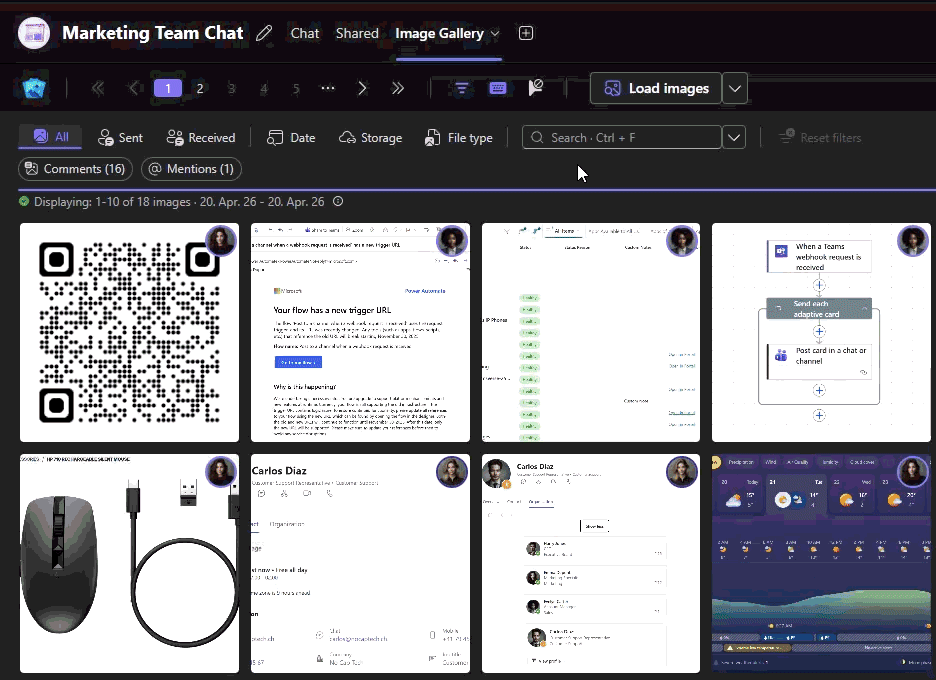Click sender avatar on weather image

pos(913,472)
